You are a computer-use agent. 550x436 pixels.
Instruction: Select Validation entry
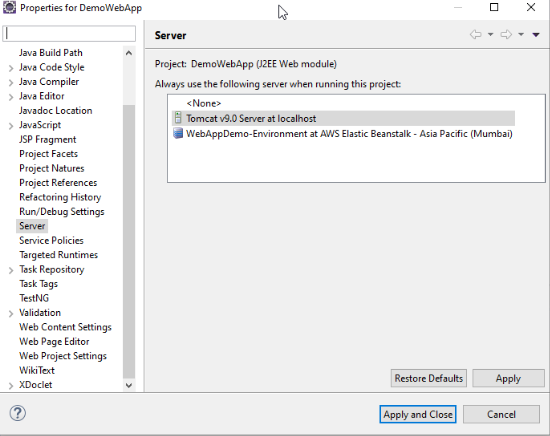tap(40, 312)
